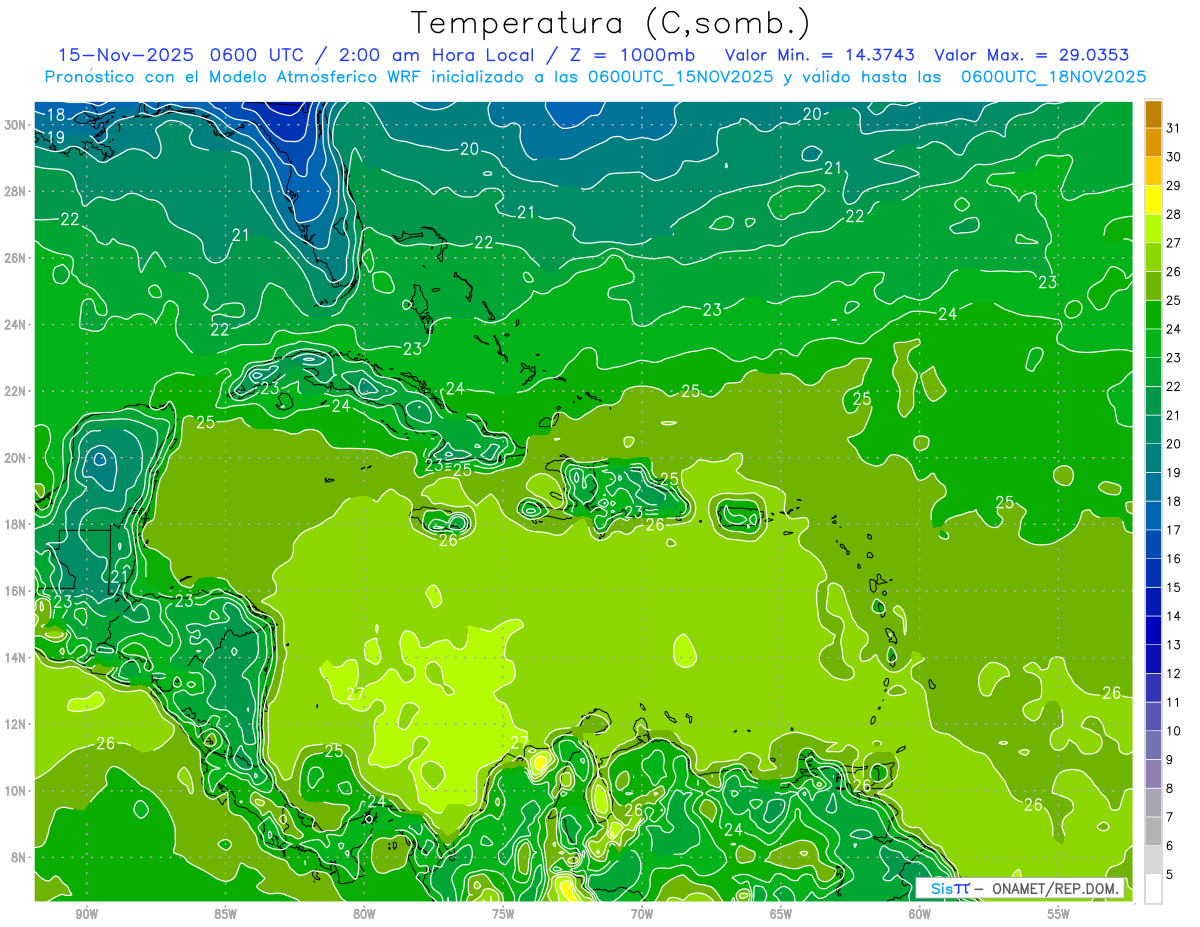Click the 65W longitude axis label
Image resolution: width=1200 pixels, height=927 pixels.
click(x=781, y=914)
